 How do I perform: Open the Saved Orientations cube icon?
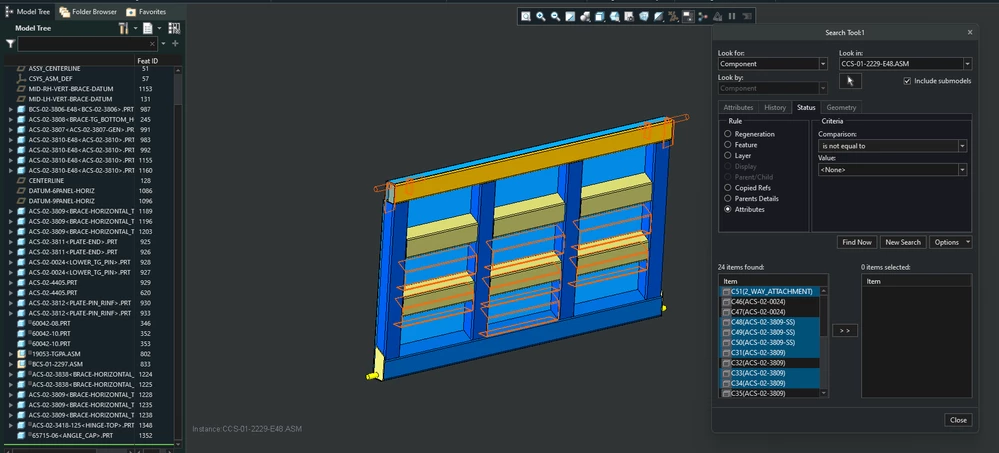coord(600,17)
